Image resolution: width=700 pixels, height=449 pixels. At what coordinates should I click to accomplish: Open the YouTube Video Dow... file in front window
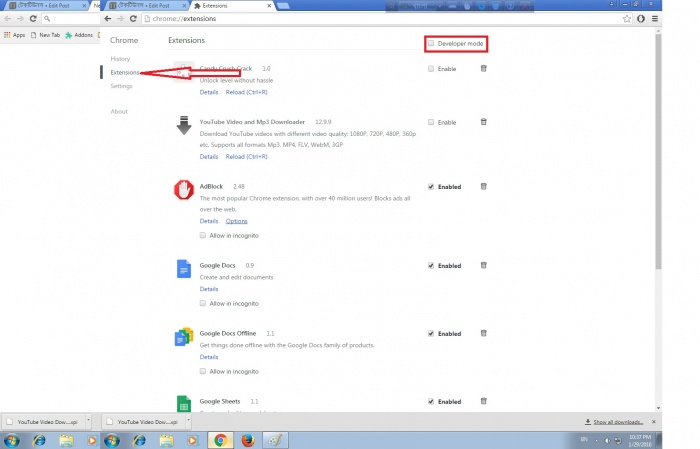pyautogui.click(x=143, y=422)
